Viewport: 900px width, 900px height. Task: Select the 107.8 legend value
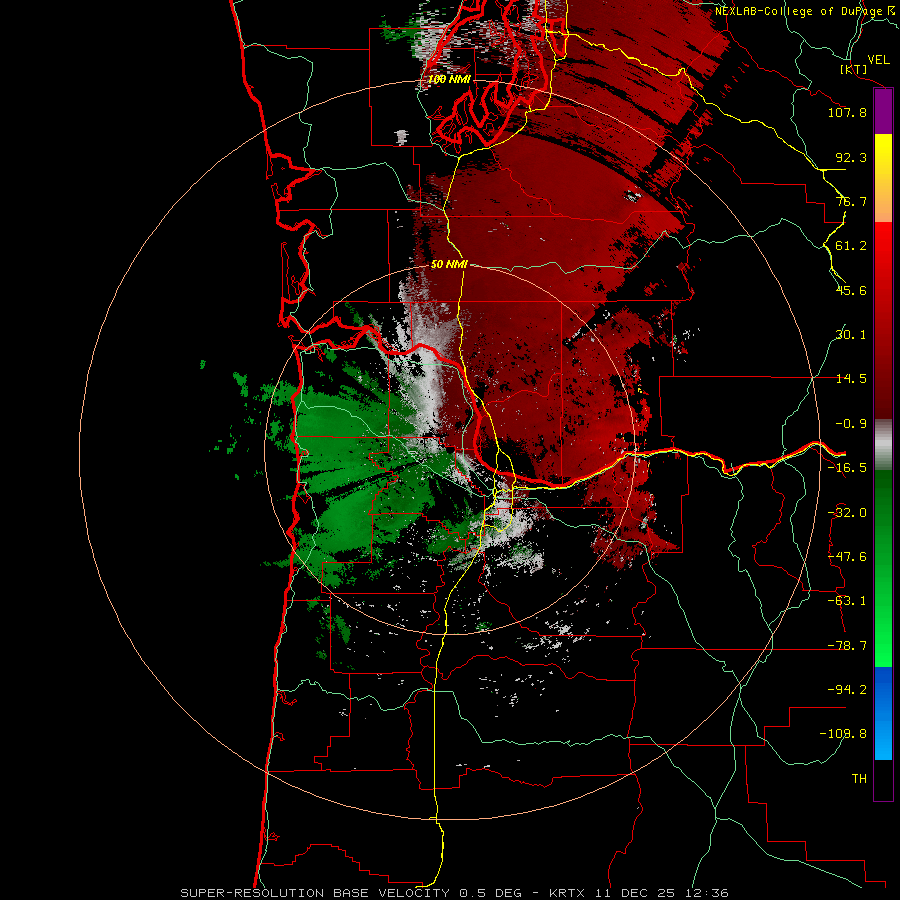coord(847,112)
